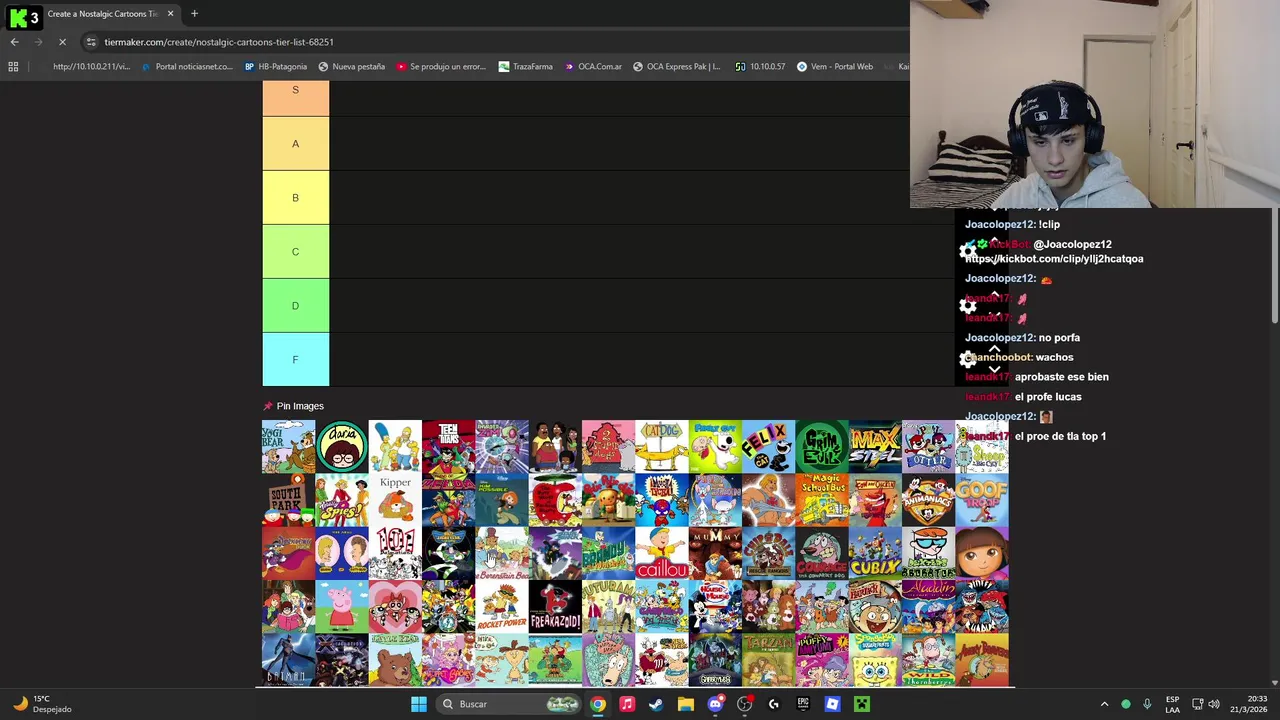Image resolution: width=1280 pixels, height=720 pixels.
Task: Select the Daria cartoon thumbnail
Action: point(342,446)
